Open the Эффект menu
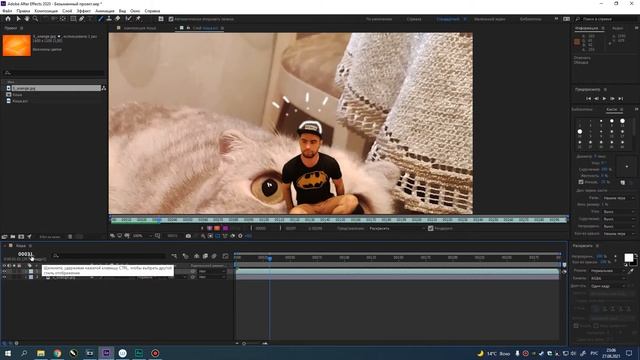The image size is (640, 360). point(84,11)
